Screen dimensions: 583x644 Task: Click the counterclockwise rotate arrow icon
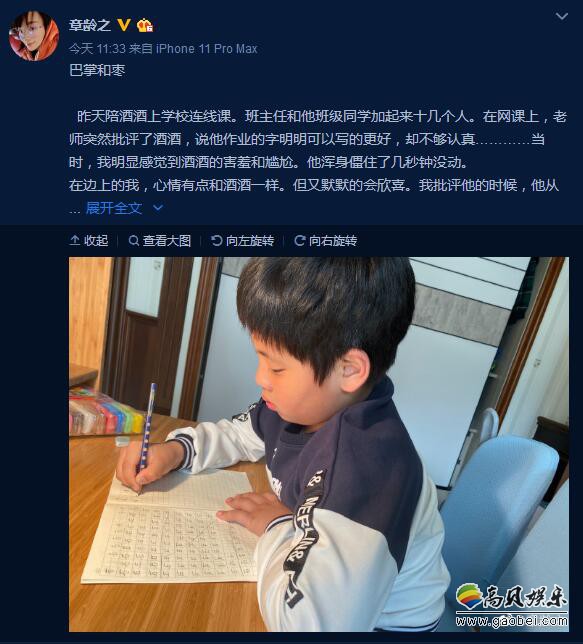pyautogui.click(x=217, y=240)
